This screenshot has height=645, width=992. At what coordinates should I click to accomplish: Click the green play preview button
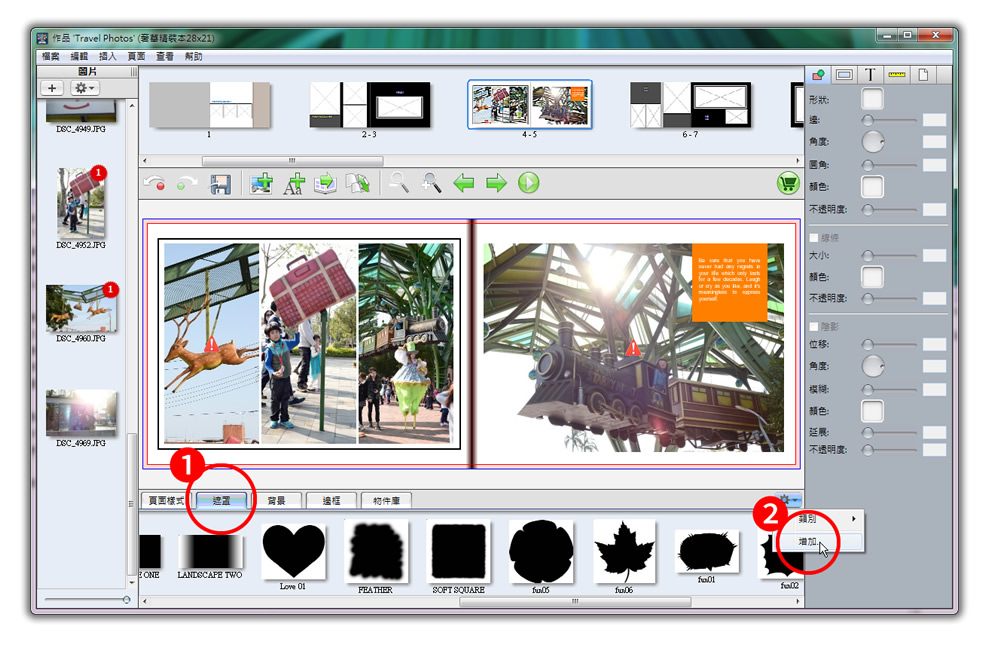pyautogui.click(x=528, y=183)
